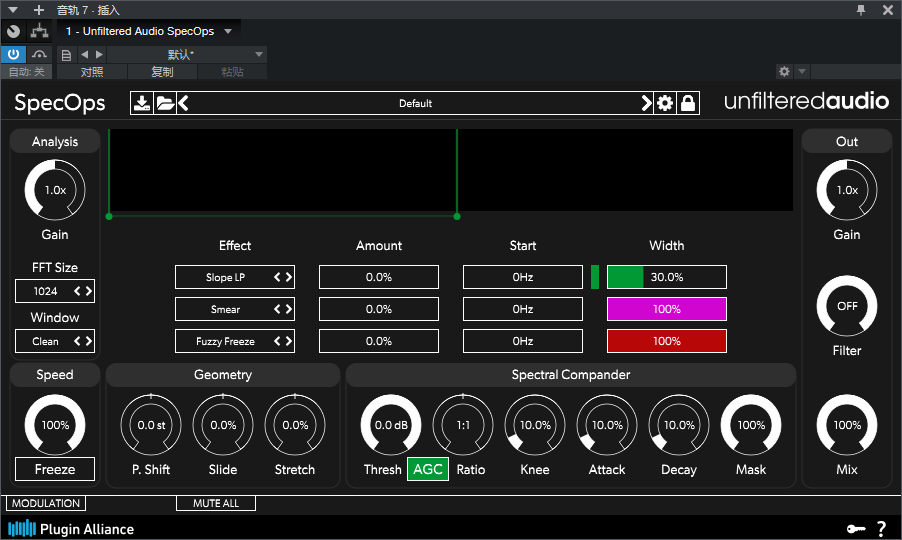Click the Analysis Gain knob
This screenshot has width=902, height=540.
pos(55,190)
